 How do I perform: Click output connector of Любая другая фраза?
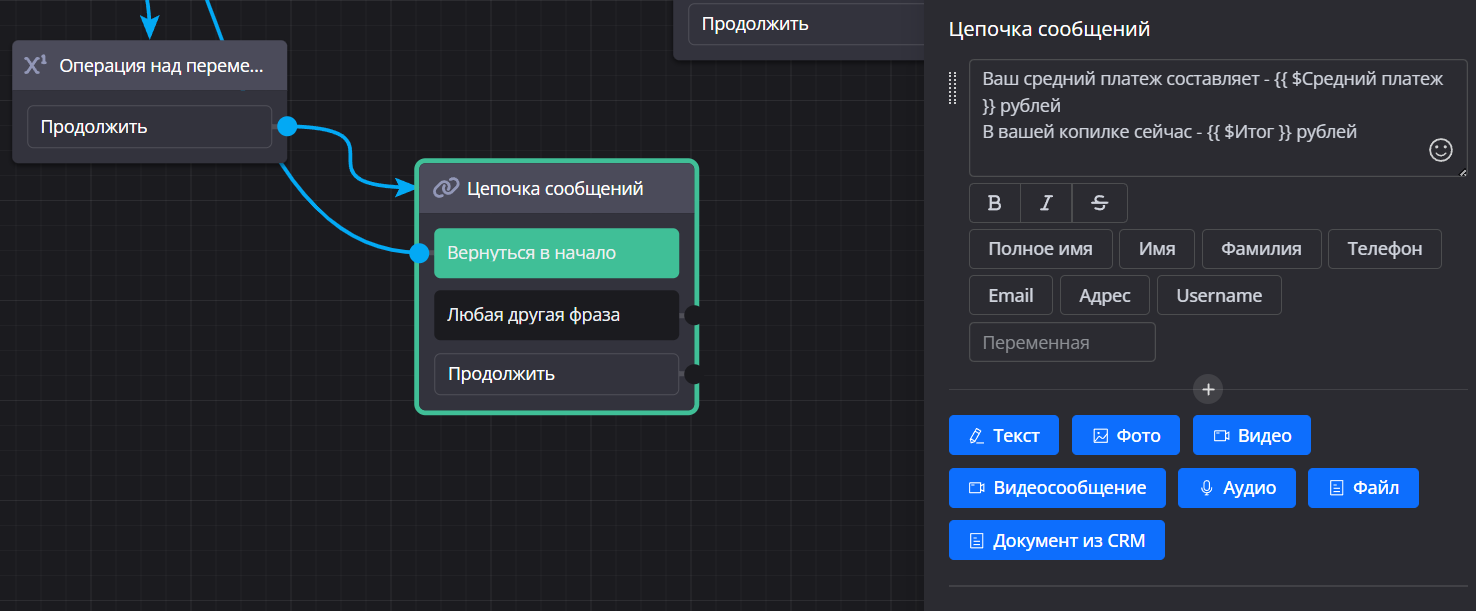click(x=692, y=315)
